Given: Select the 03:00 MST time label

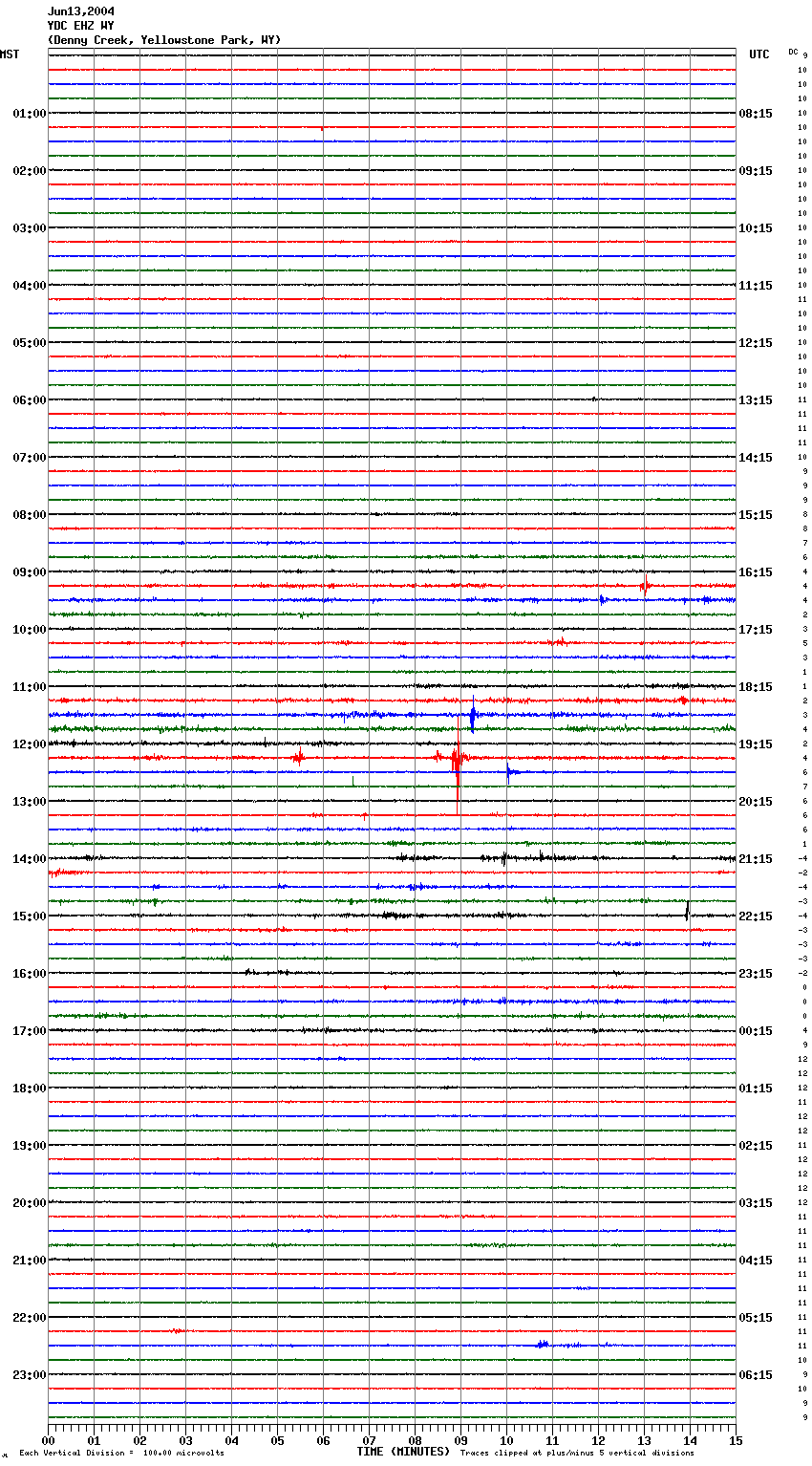Looking at the screenshot, I should tap(30, 228).
